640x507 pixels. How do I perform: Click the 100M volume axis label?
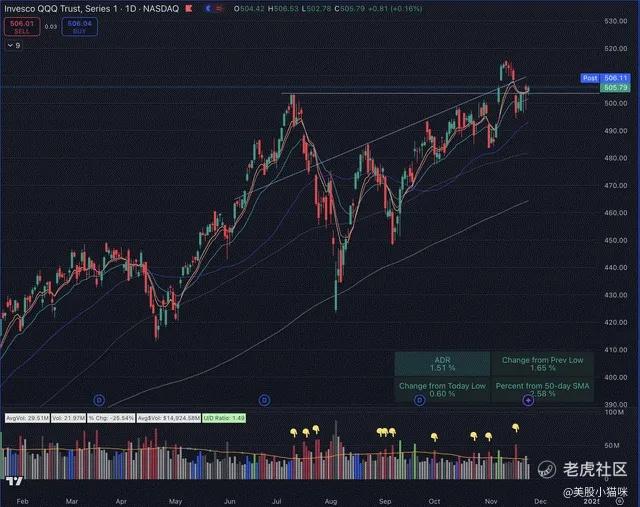(x=614, y=412)
